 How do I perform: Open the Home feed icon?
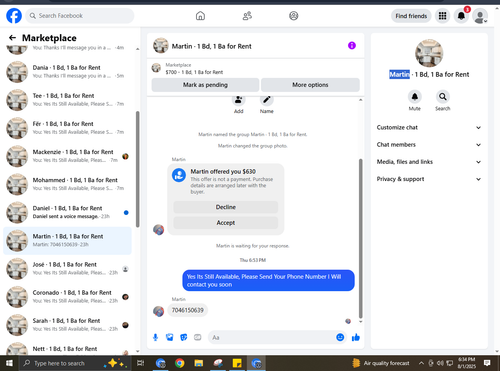click(x=200, y=16)
